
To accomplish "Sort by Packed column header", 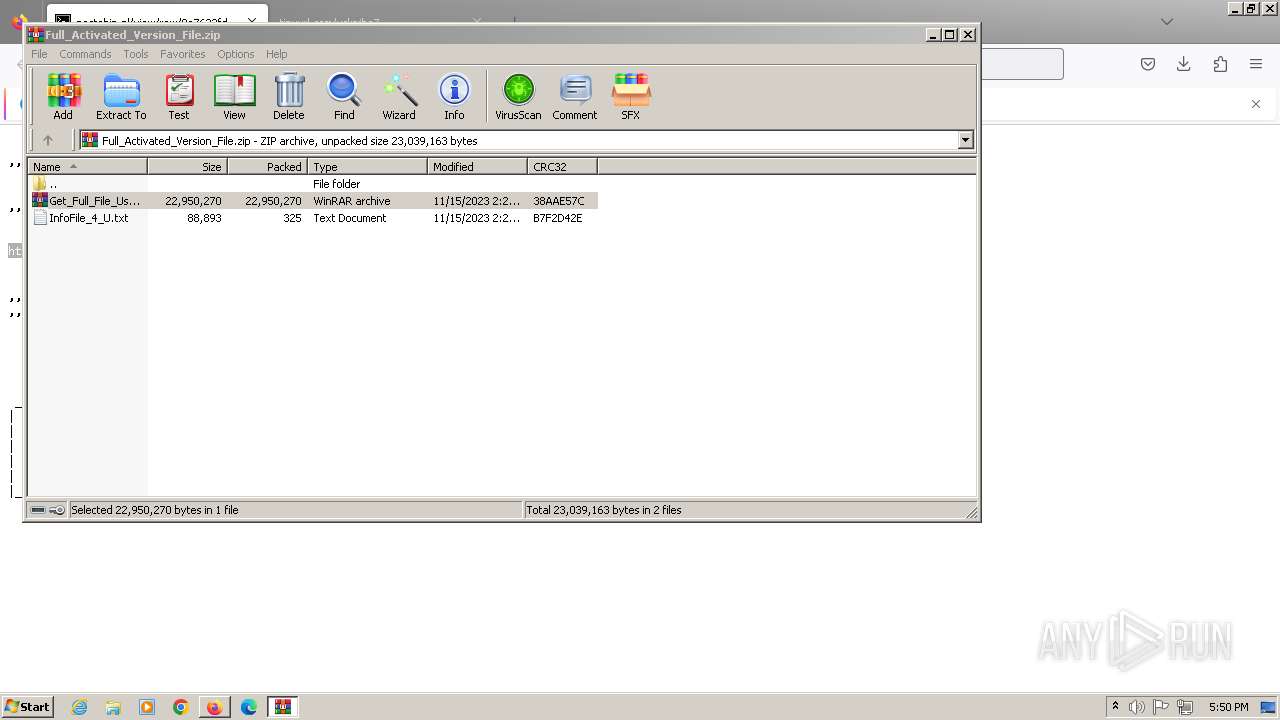I will pyautogui.click(x=268, y=167).
